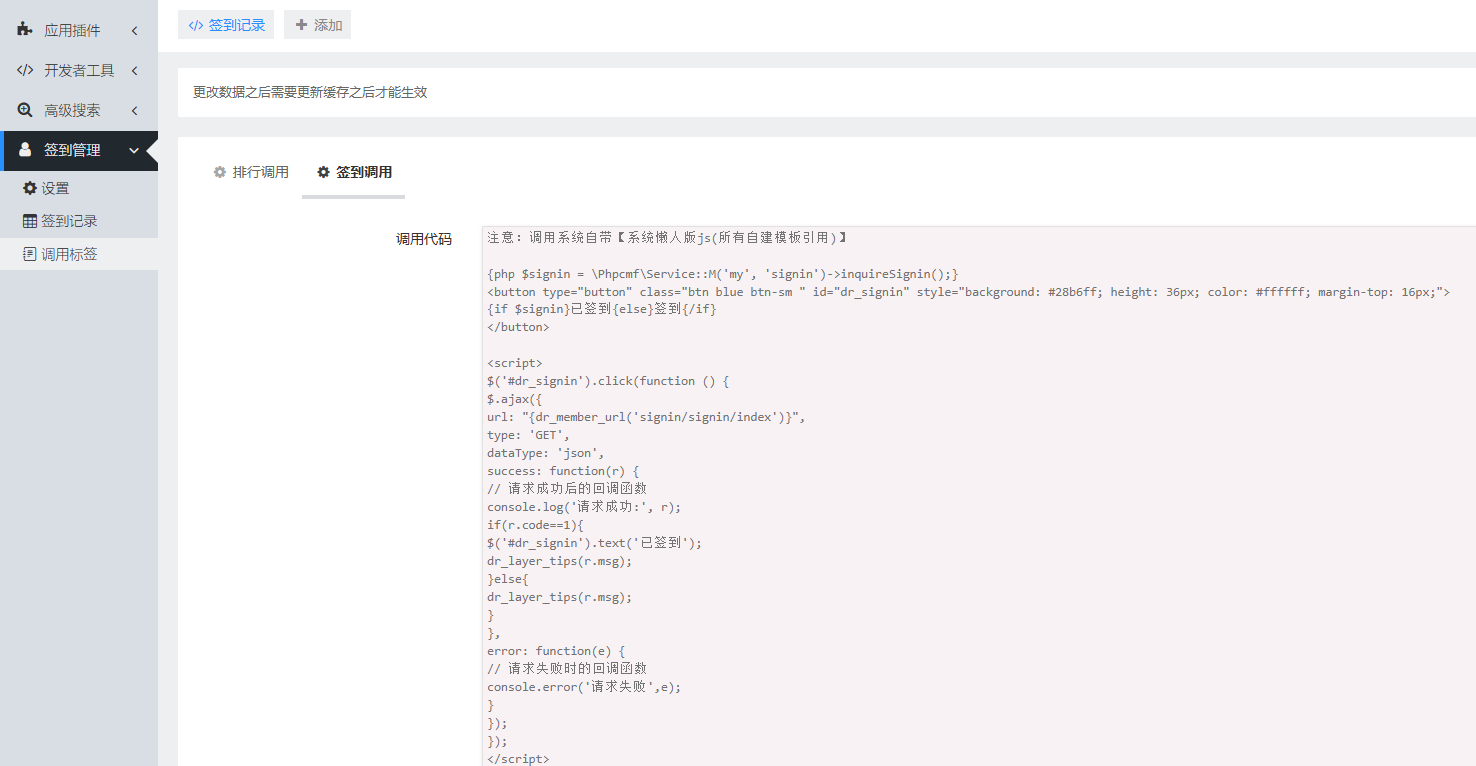This screenshot has height=766, width=1476.
Task: Click the closing '</script>' tag line
Action: coord(518,759)
